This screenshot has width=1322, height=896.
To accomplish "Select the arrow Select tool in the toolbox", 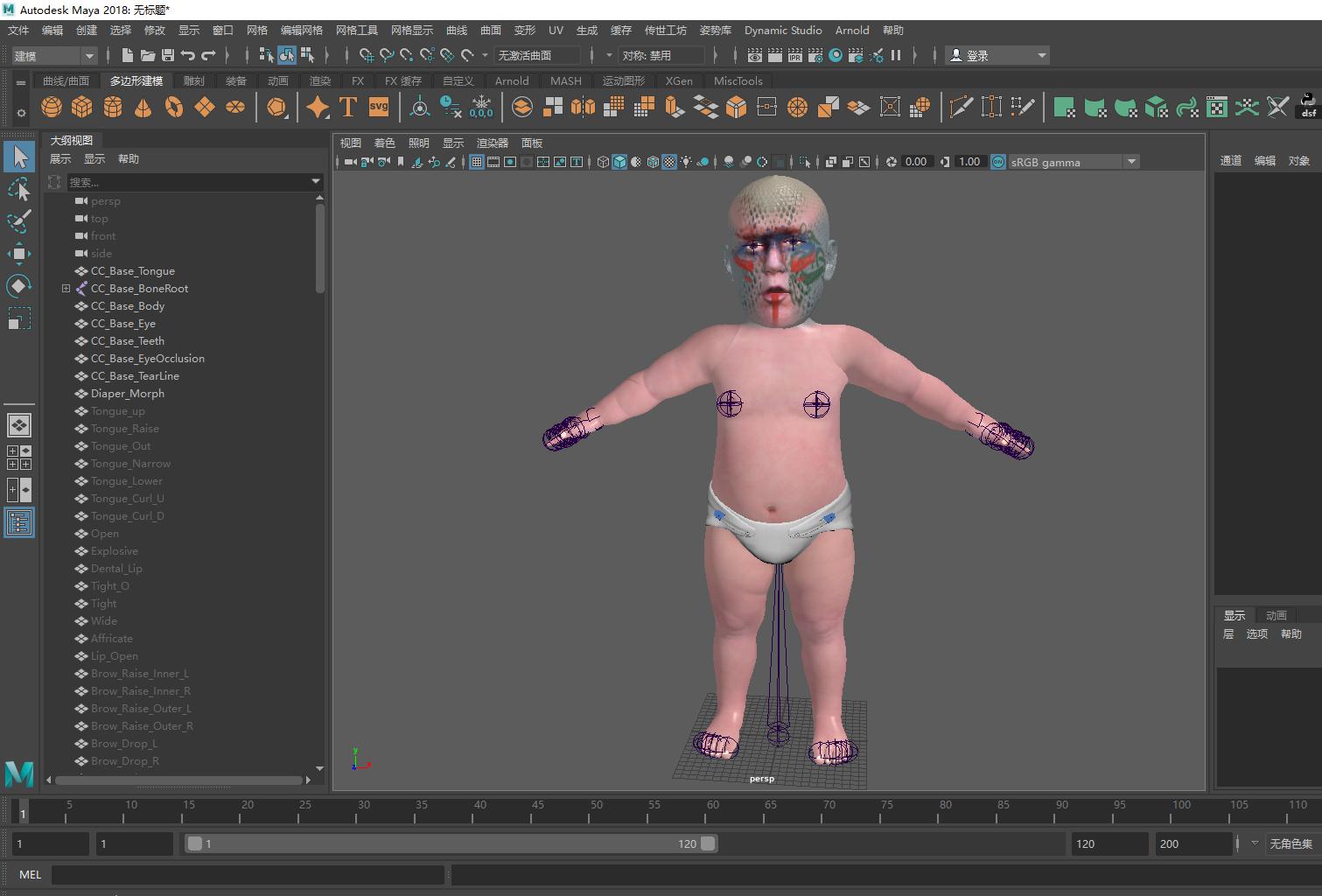I will point(18,157).
